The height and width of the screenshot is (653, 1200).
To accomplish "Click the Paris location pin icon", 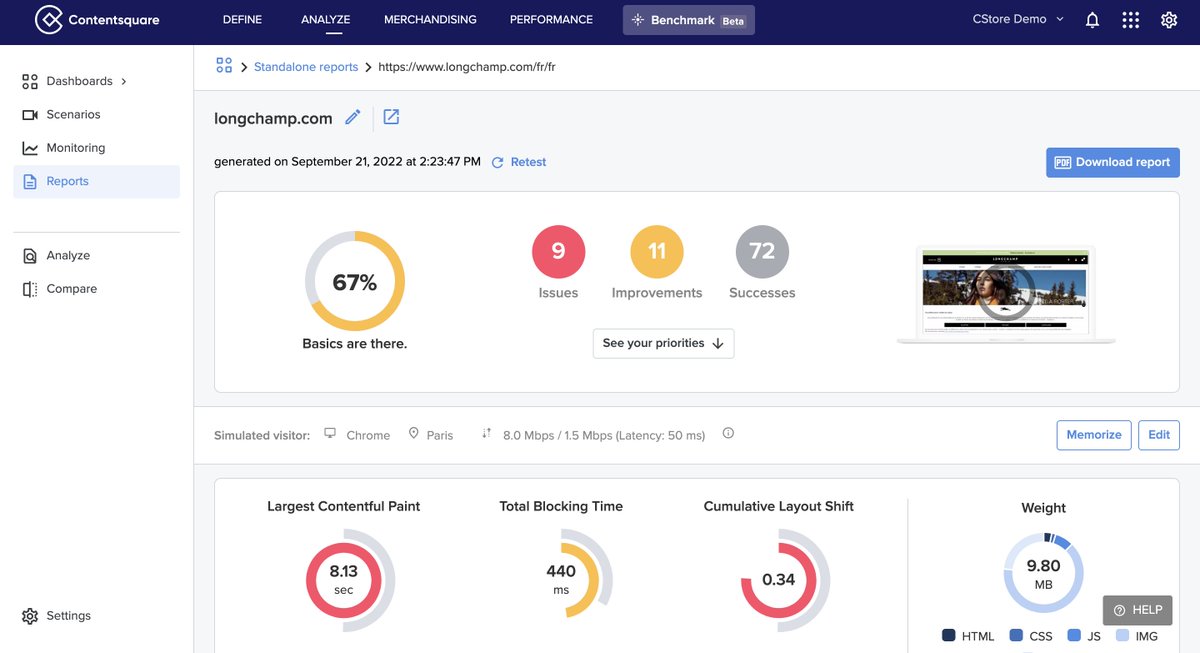I will (x=414, y=434).
